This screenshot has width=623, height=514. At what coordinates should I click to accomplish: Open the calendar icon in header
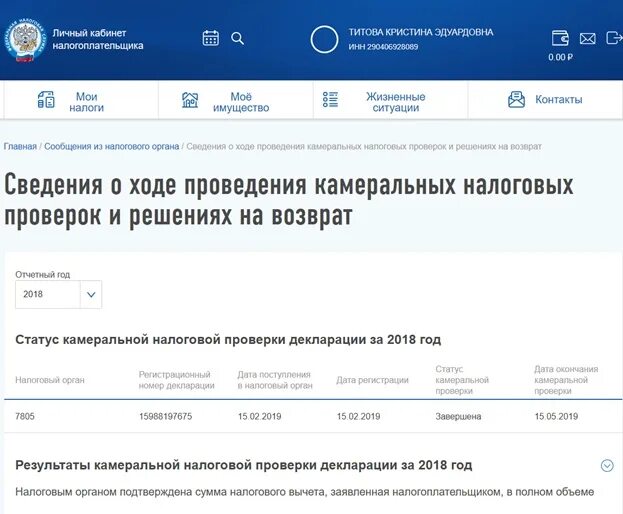click(211, 38)
